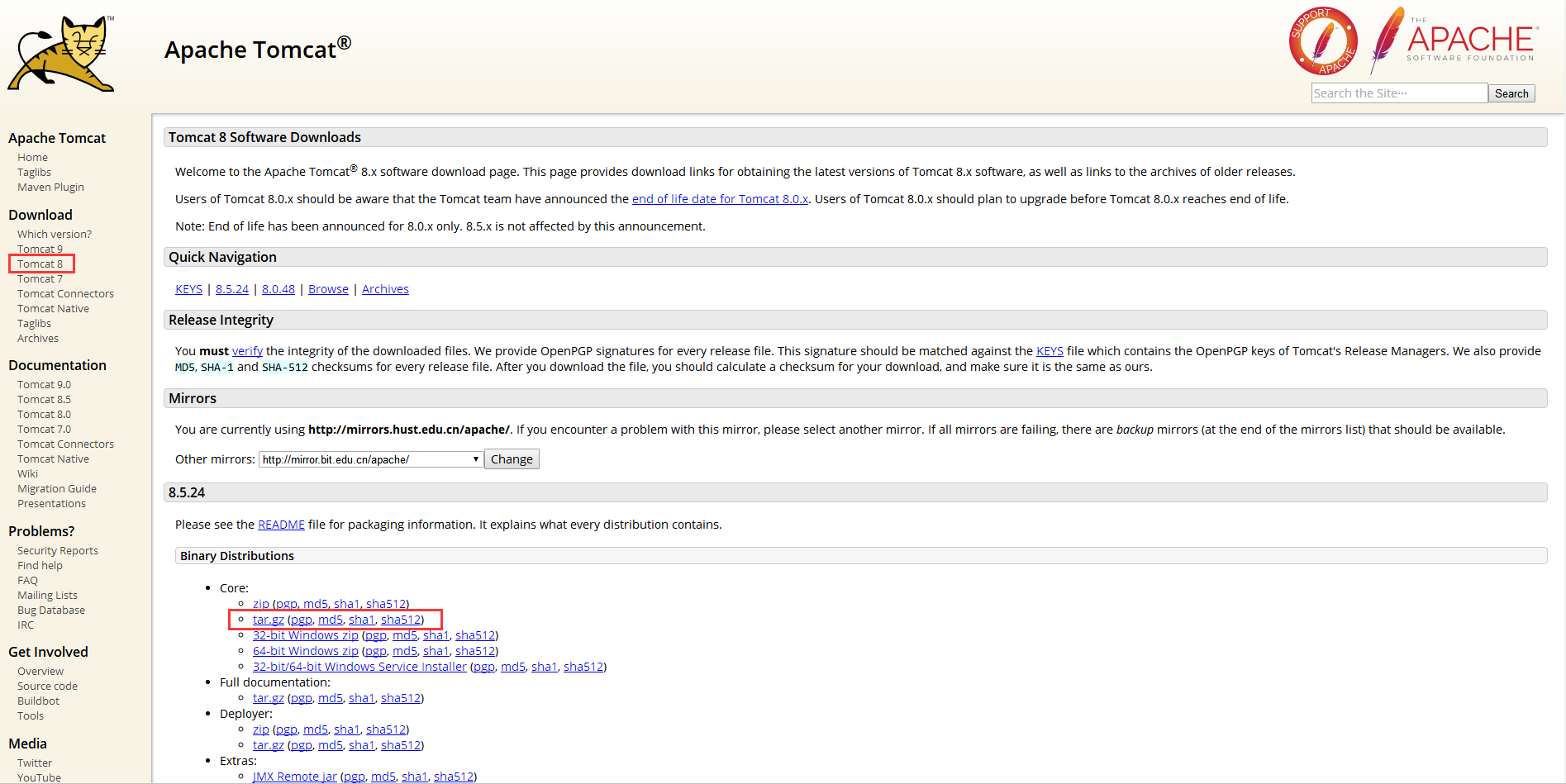Focus the Search the Site field
Image resolution: width=1566 pixels, height=784 pixels.
1399,93
